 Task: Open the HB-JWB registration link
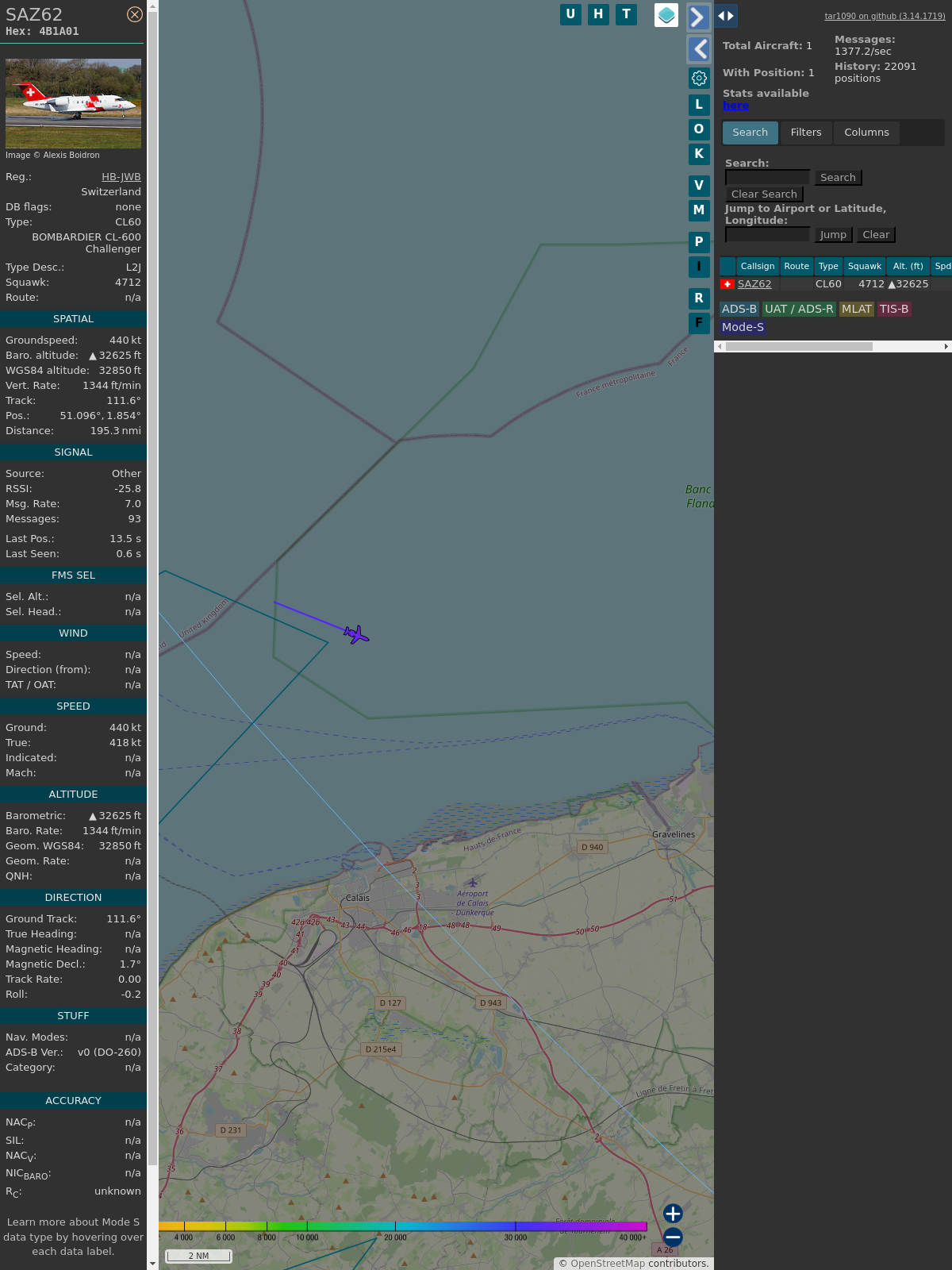click(121, 177)
